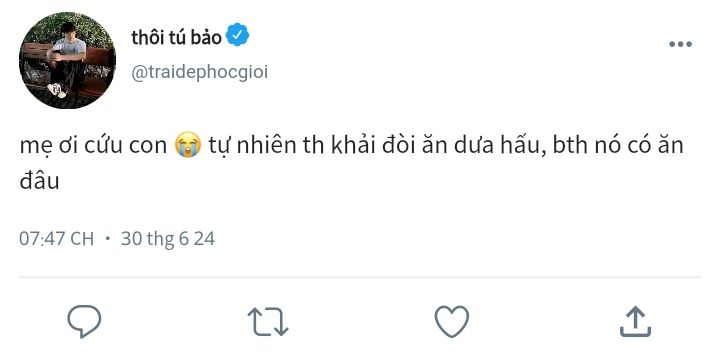Click the dot separator between time and date
The height and width of the screenshot is (362, 719).
(108, 239)
